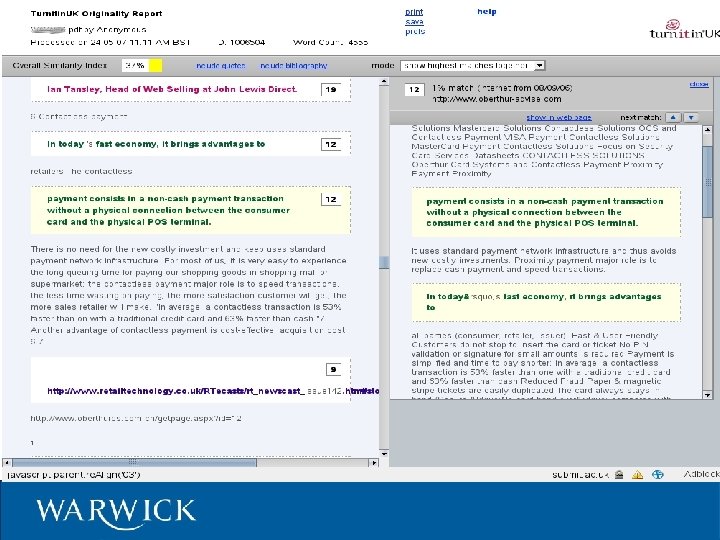Image resolution: width=720 pixels, height=540 pixels.
Task: Click source number 19 box beside Ian Tansley
Action: (x=331, y=90)
